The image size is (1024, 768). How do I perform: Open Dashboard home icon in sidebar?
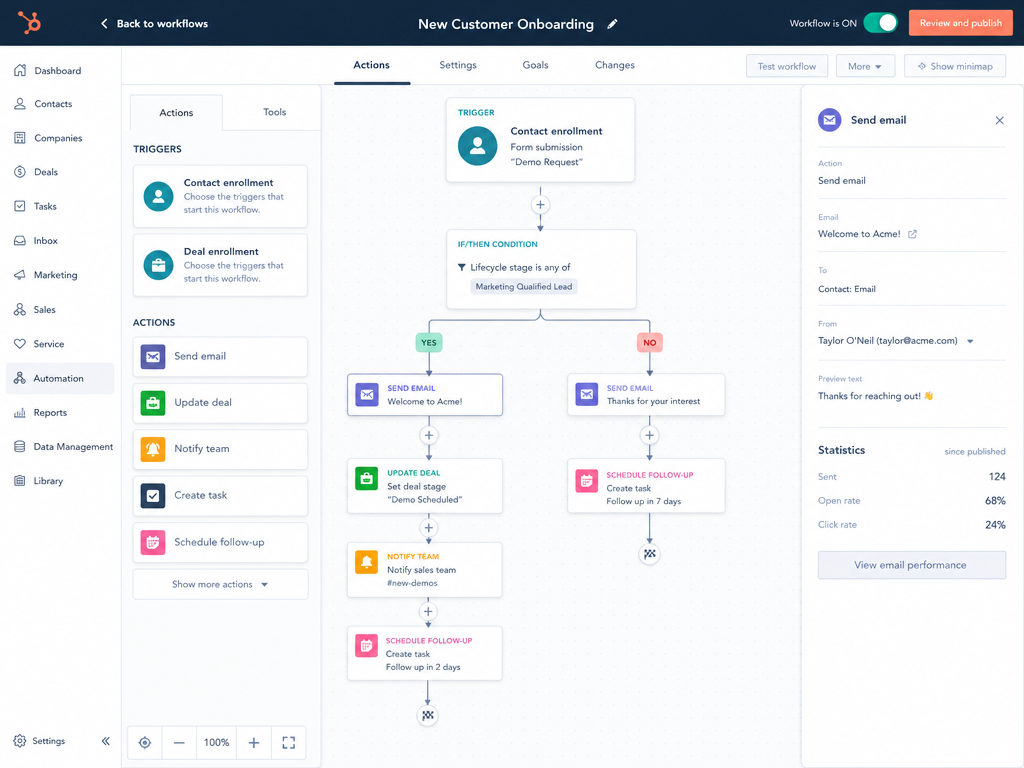point(20,70)
